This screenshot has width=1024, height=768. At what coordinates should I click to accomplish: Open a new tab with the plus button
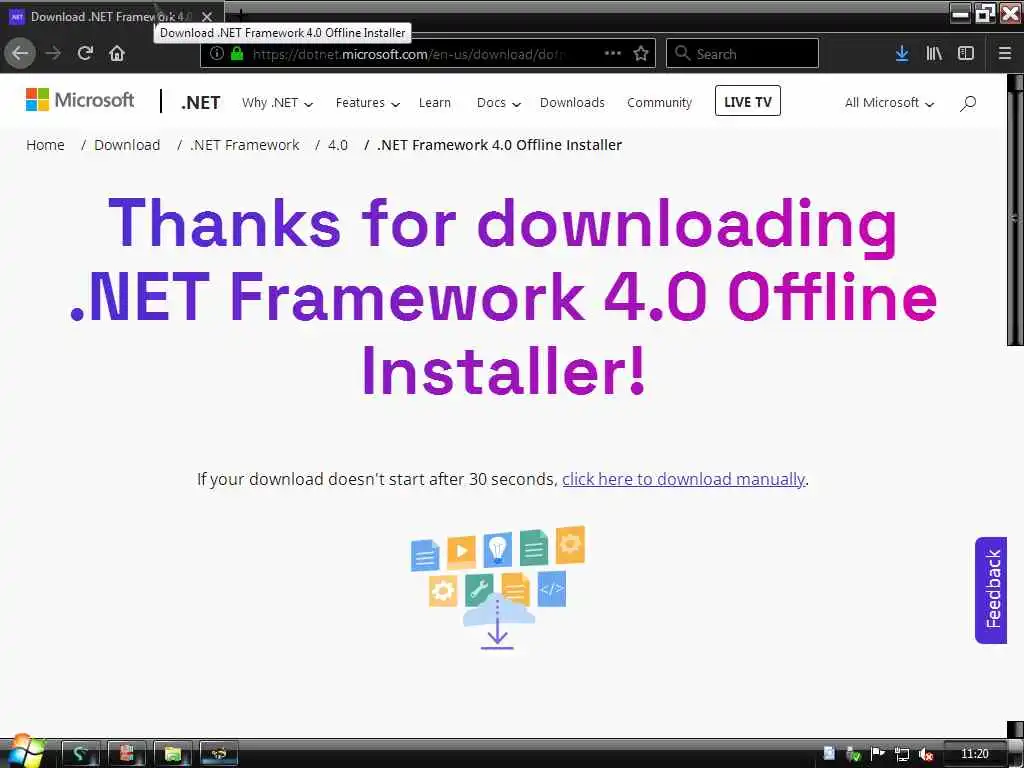coord(240,13)
